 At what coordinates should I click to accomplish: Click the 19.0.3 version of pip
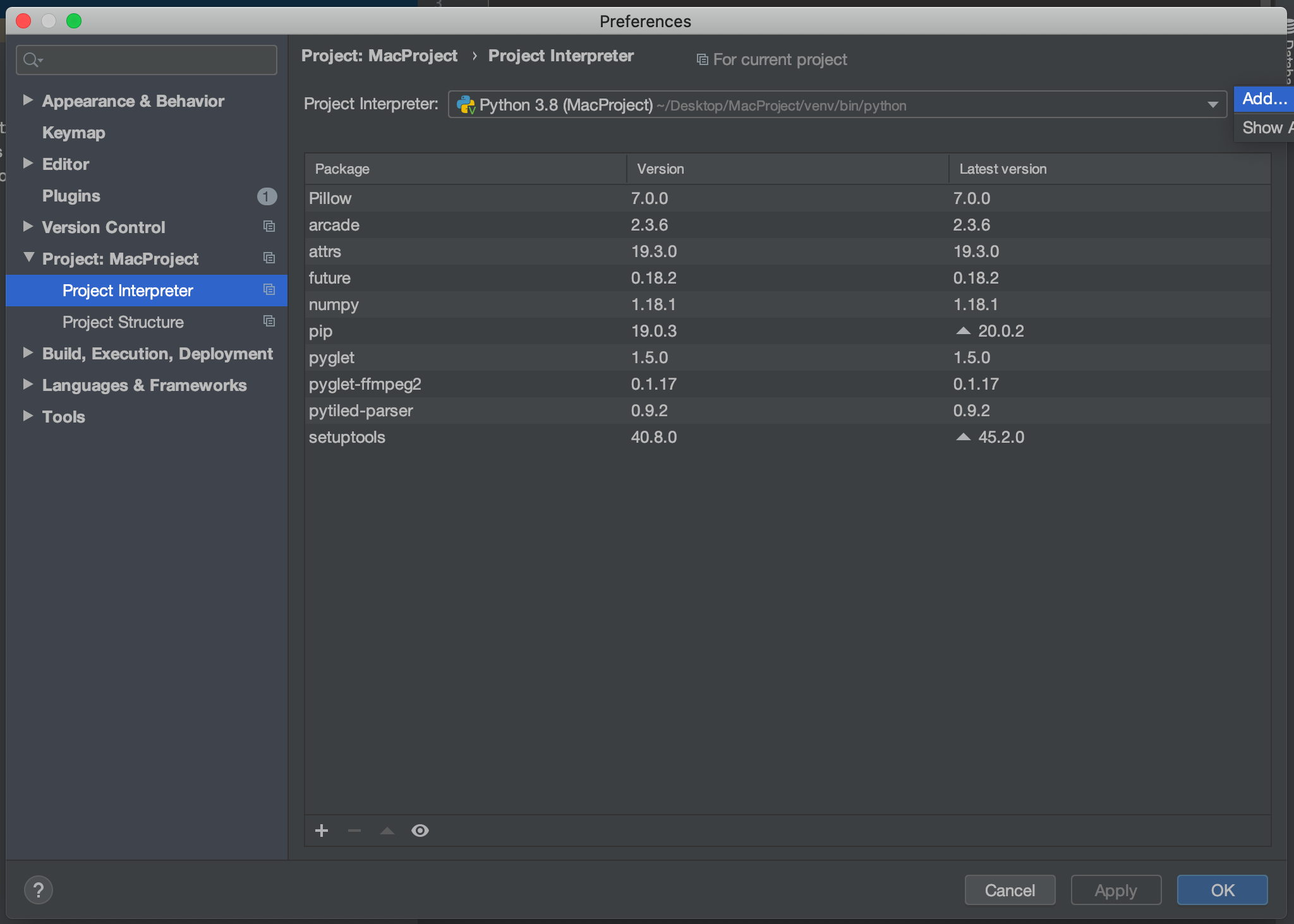point(654,331)
